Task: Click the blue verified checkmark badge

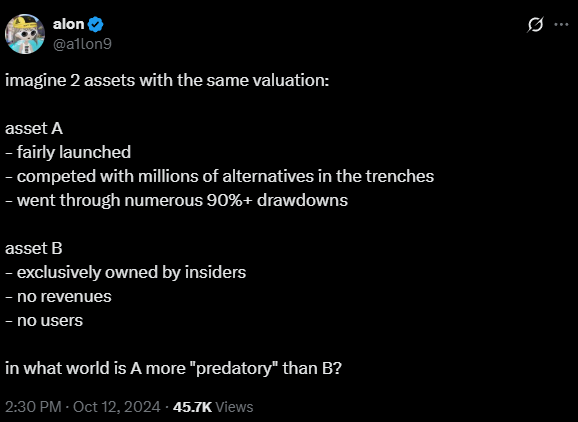Action: pyautogui.click(x=96, y=25)
